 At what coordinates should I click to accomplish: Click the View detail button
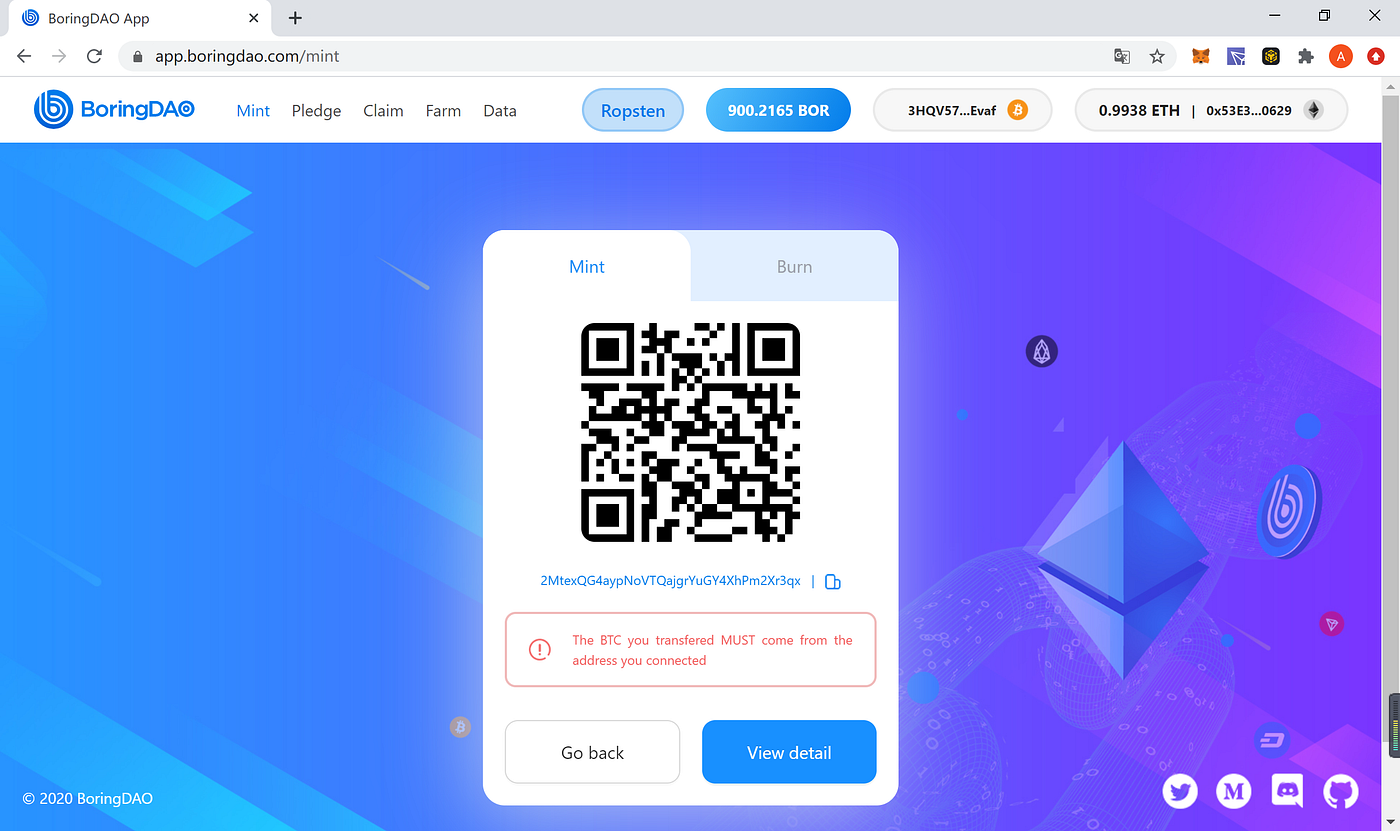pos(789,752)
